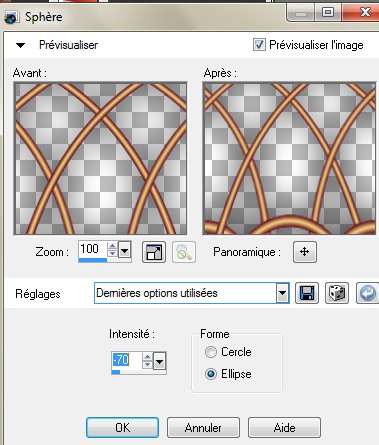
Task: Select the Ellipse radio button
Action: point(211,374)
